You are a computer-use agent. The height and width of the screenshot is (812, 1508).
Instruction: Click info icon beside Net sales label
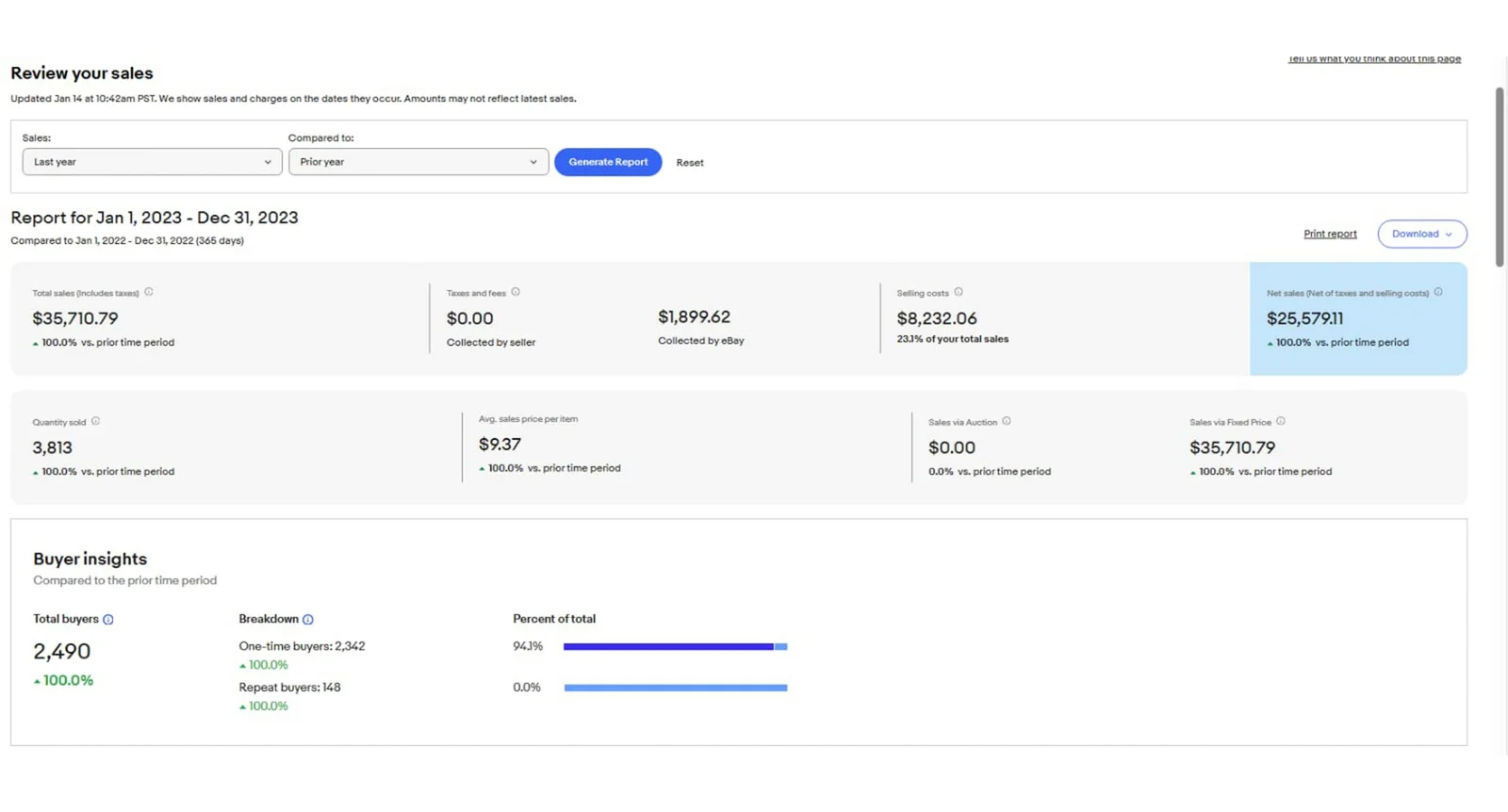pos(1438,292)
